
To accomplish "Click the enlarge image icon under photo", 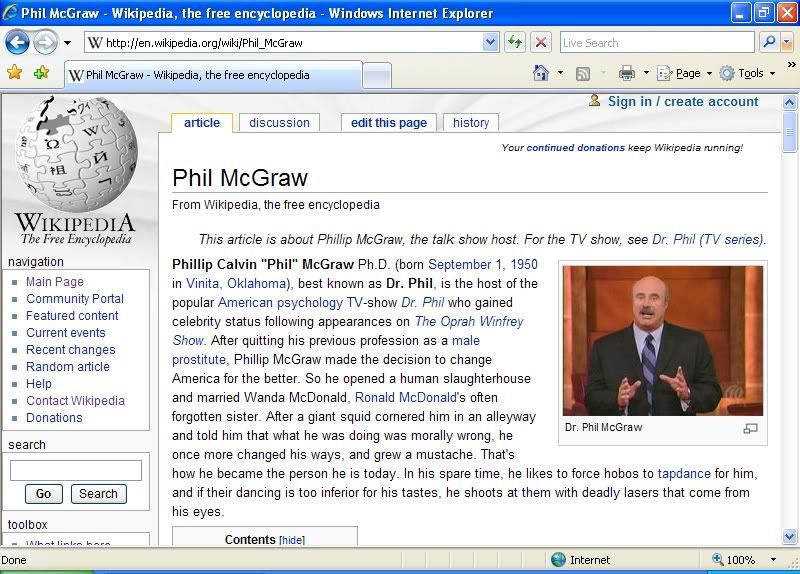I will tap(750, 429).
